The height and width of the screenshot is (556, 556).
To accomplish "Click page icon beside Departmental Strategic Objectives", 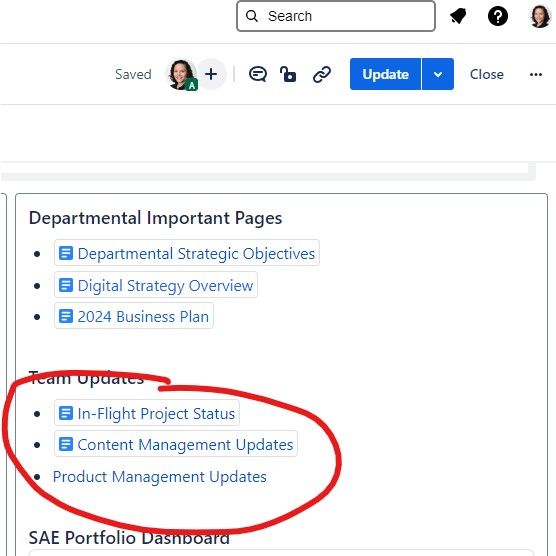I will pyautogui.click(x=66, y=253).
